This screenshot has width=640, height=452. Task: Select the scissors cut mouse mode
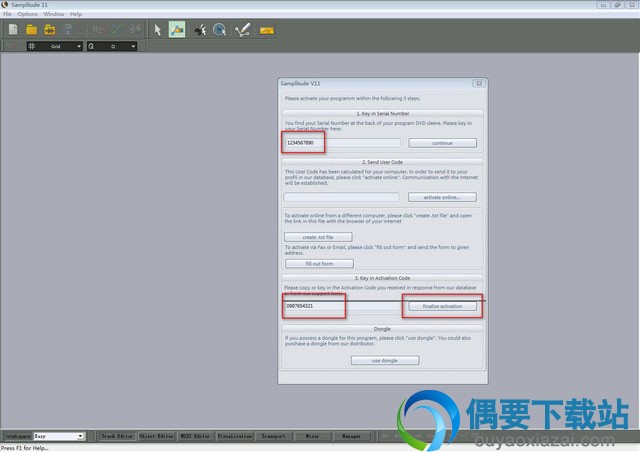[200, 30]
